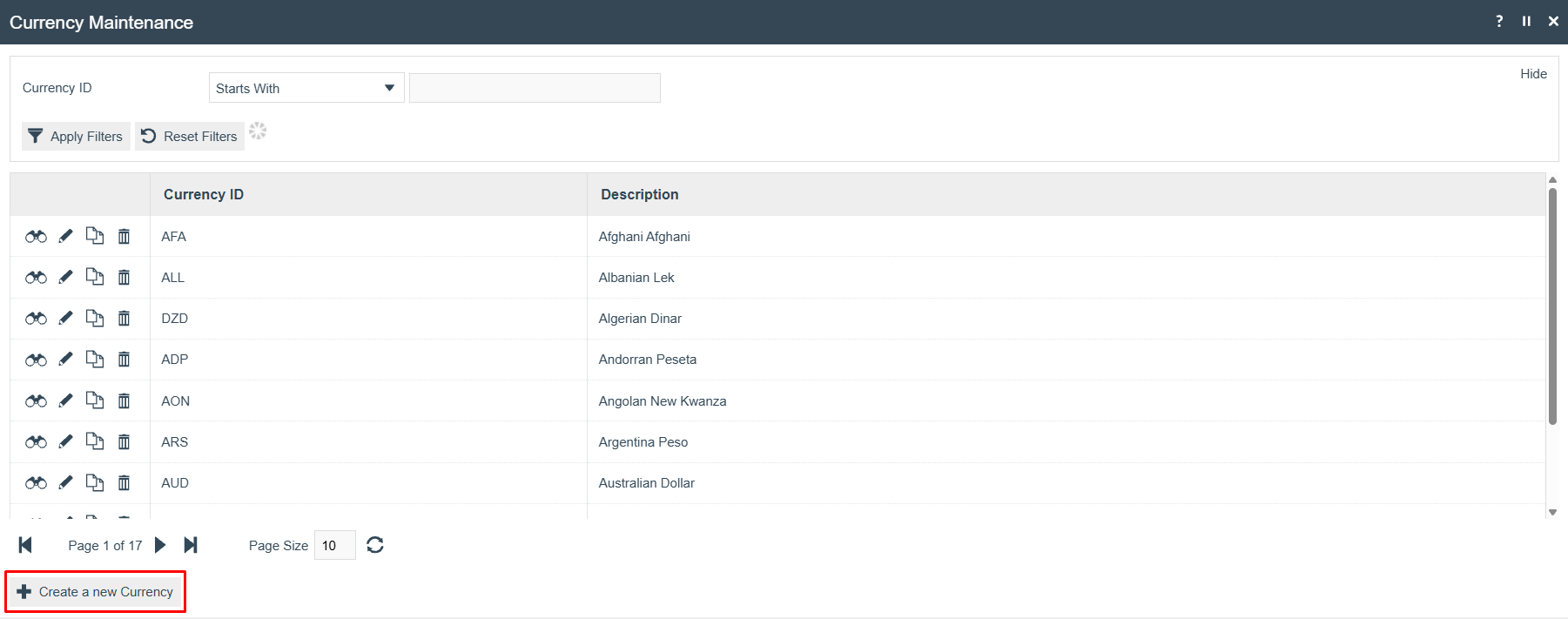Image resolution: width=1568 pixels, height=619 pixels.
Task: Hide the filter panel
Action: tap(1533, 74)
